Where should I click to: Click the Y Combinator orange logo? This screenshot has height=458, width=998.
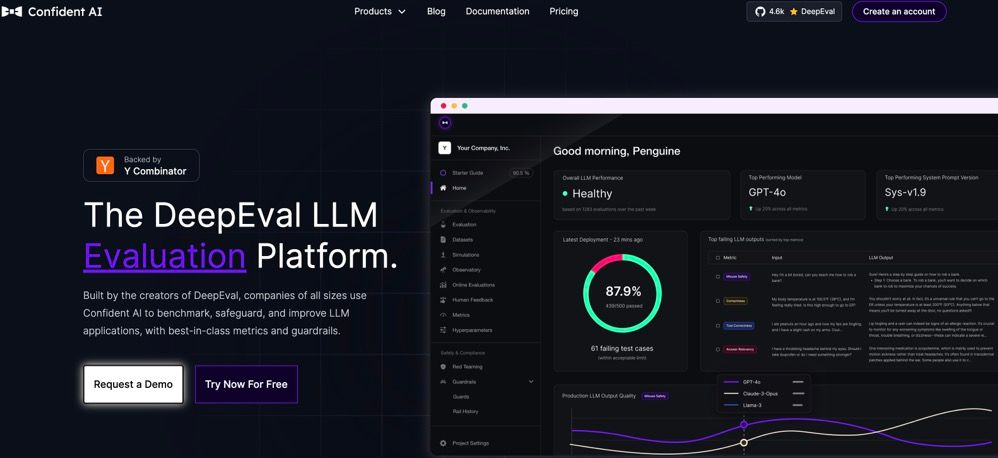105,165
